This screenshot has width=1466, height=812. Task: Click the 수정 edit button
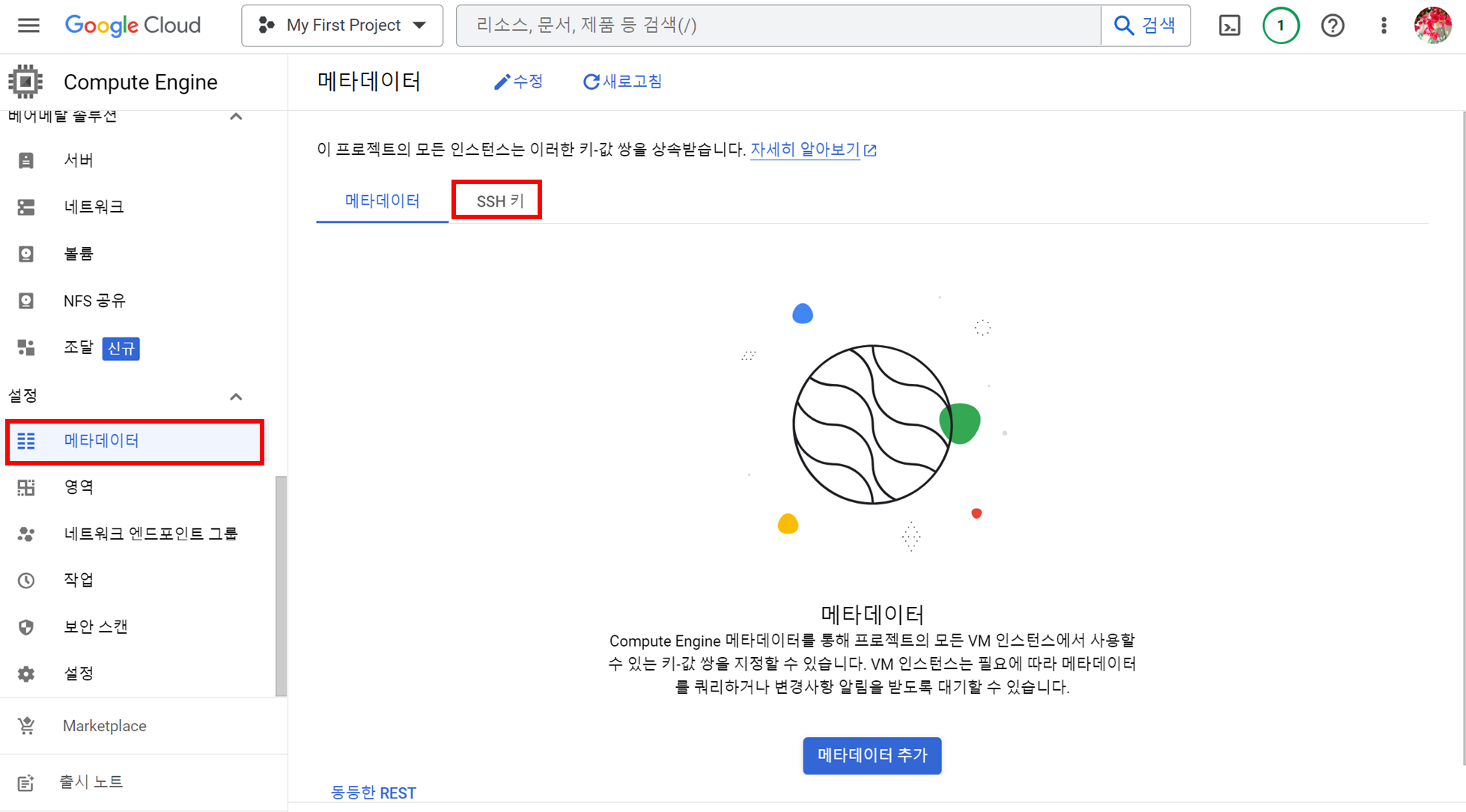(519, 82)
